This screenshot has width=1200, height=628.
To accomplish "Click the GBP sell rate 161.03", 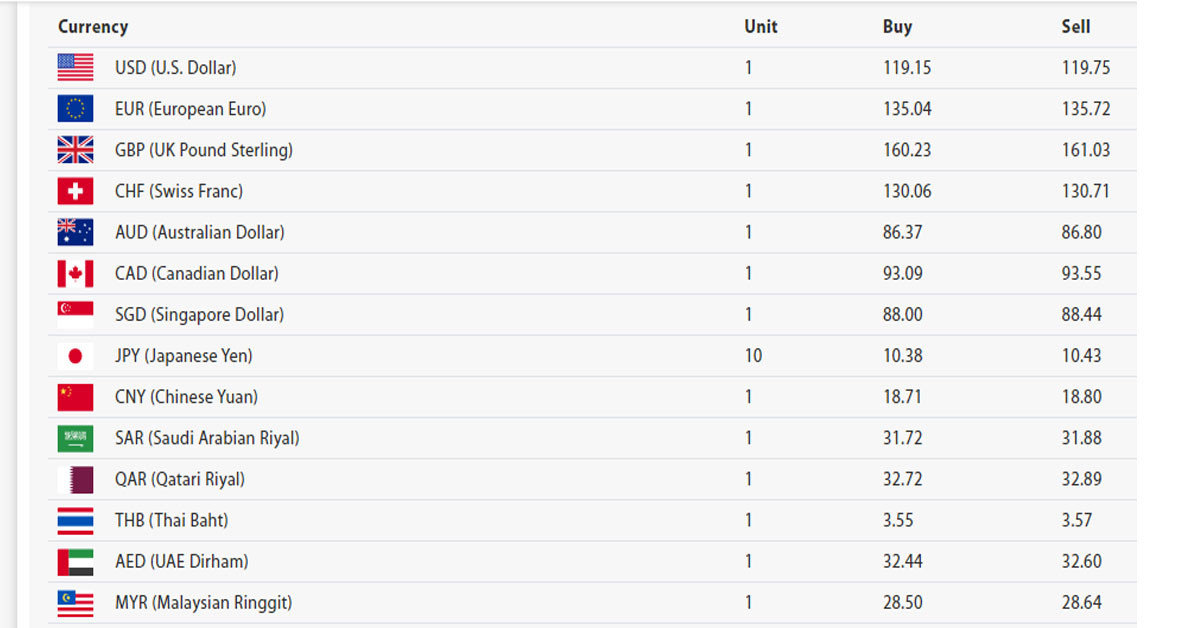I will pos(1086,150).
